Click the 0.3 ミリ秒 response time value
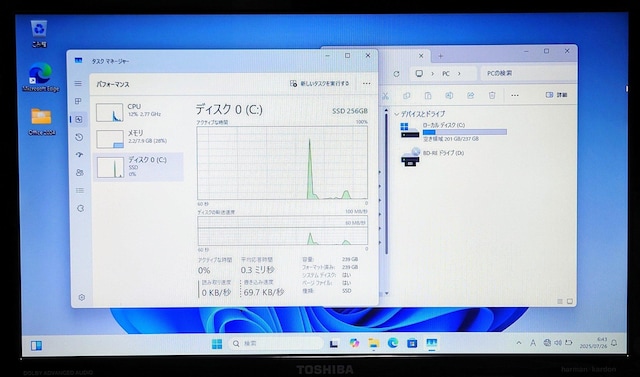 [x=257, y=270]
